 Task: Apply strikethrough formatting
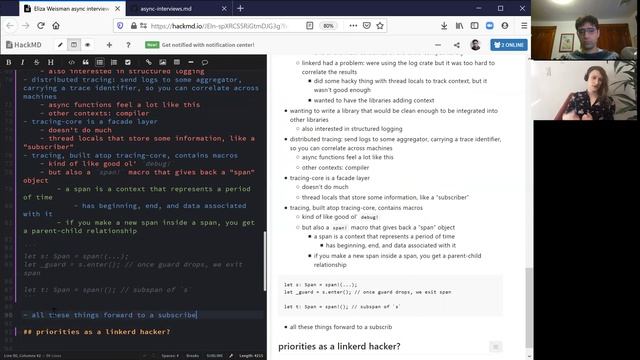click(x=36, y=62)
